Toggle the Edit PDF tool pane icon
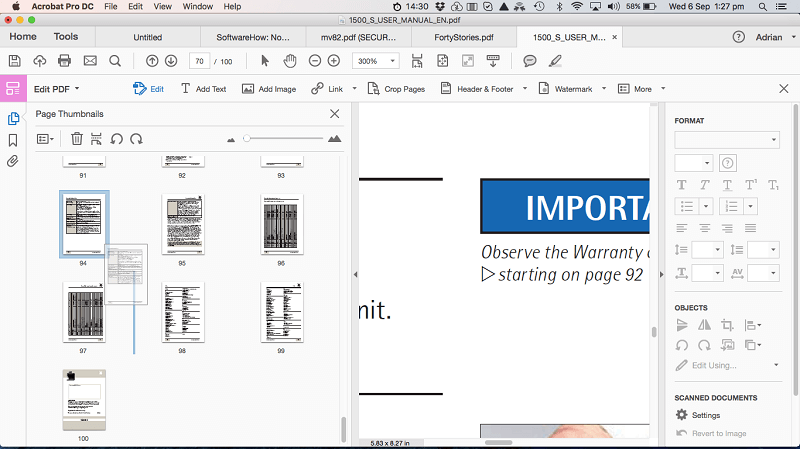The height and width of the screenshot is (449, 800). [13, 89]
